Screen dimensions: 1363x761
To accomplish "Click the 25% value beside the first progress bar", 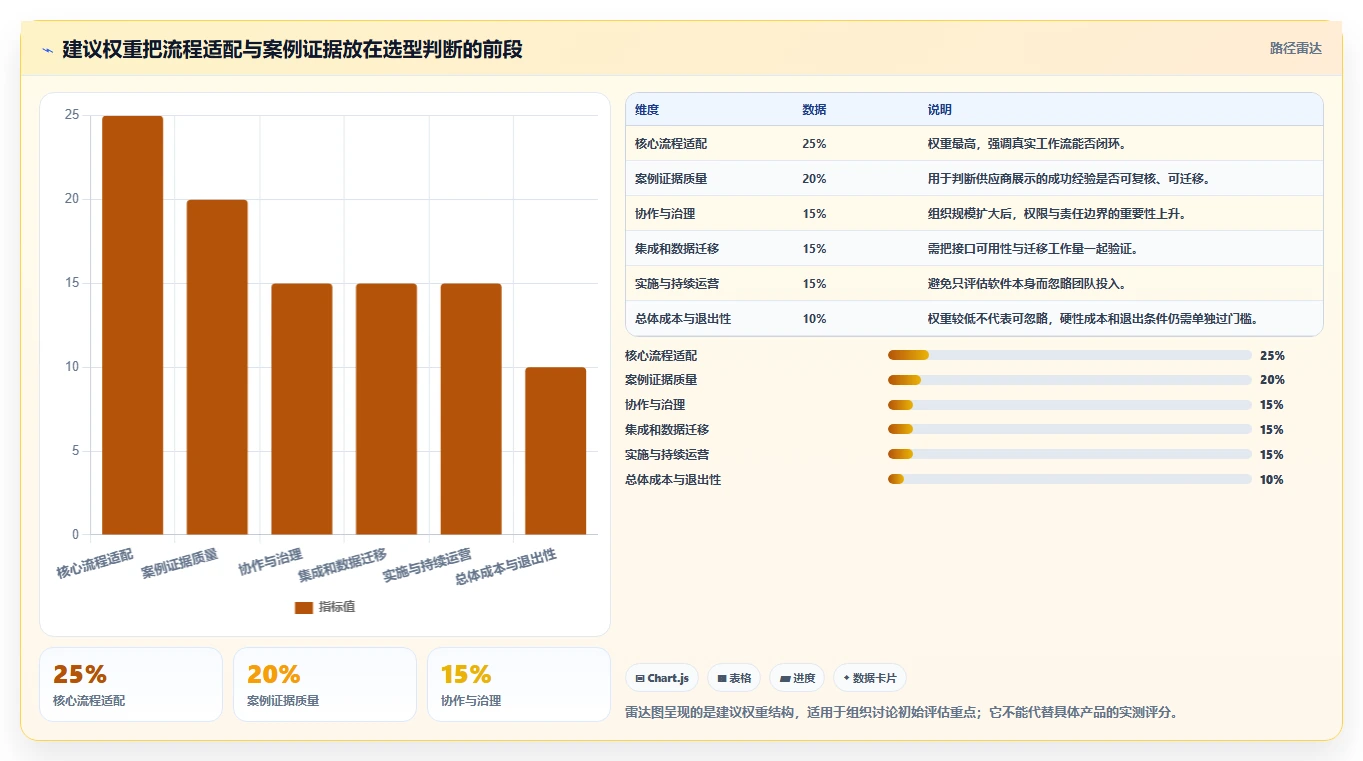I will click(1272, 355).
